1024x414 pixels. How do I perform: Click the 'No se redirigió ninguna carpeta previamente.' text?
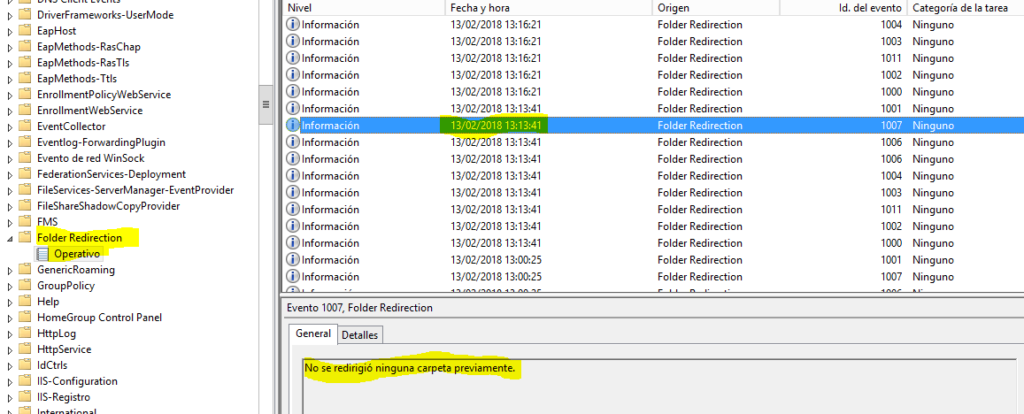pos(409,369)
